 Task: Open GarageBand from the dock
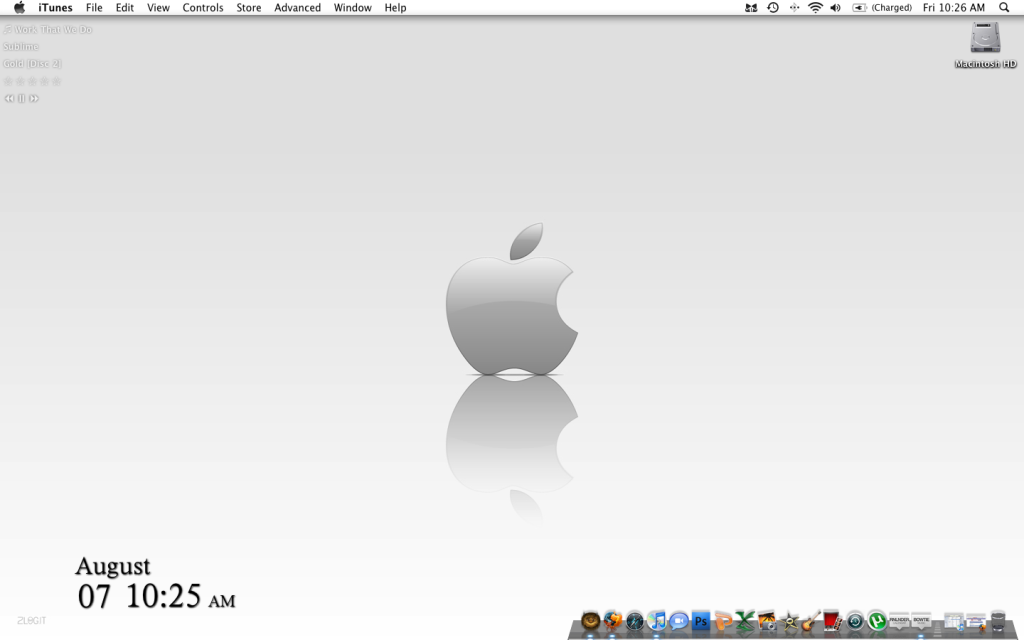[x=810, y=620]
